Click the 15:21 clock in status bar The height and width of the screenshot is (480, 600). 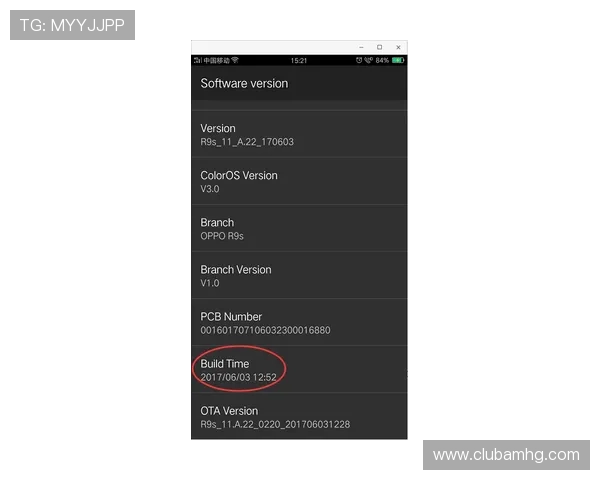(299, 60)
